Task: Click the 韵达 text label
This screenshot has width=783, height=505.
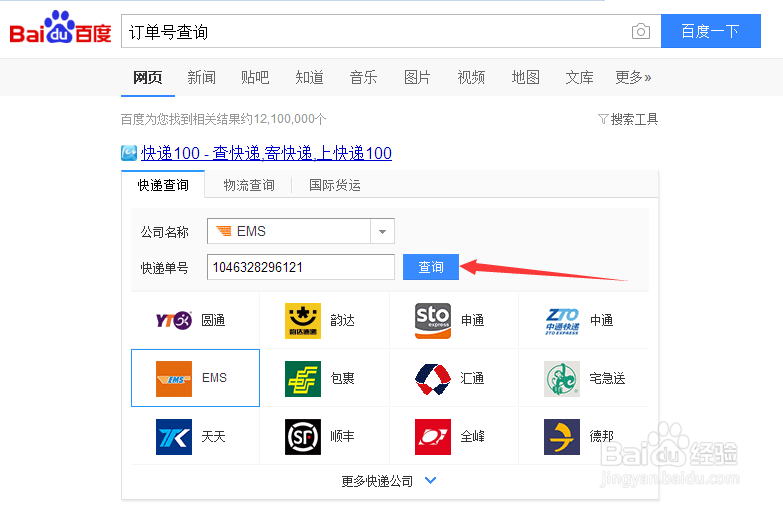Action: [343, 320]
